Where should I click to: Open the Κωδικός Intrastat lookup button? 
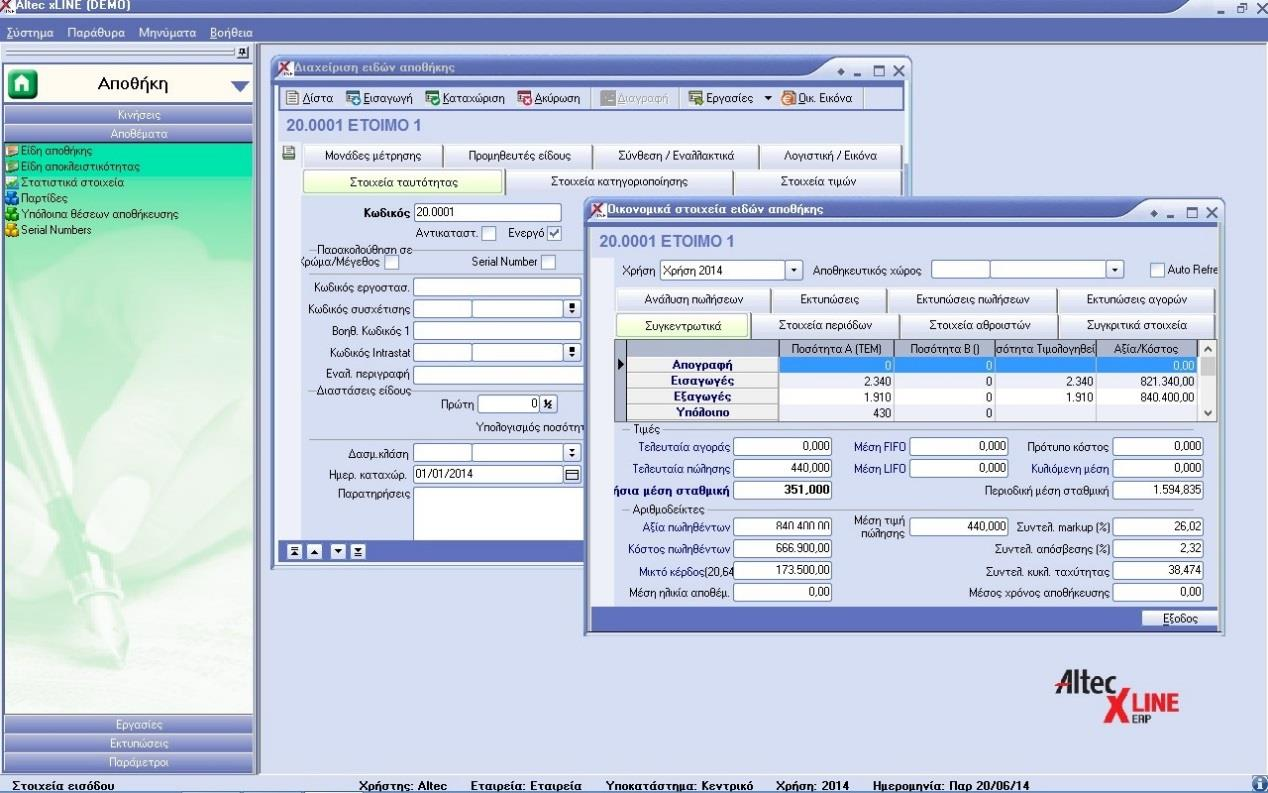coord(573,352)
